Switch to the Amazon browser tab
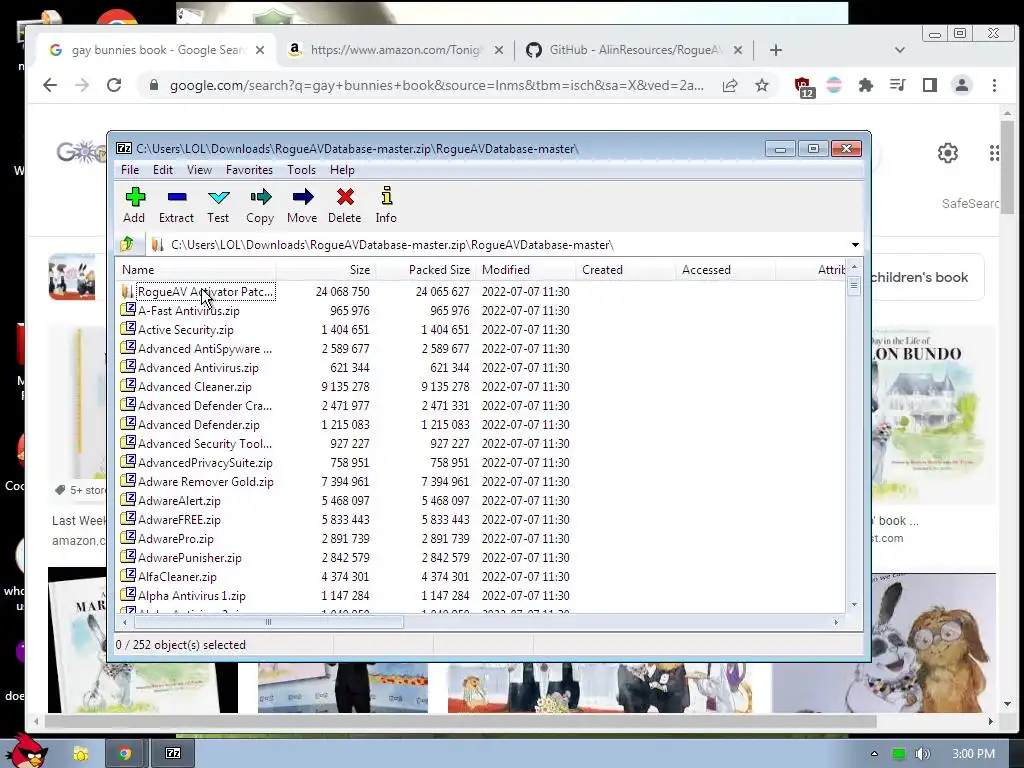 coord(395,50)
